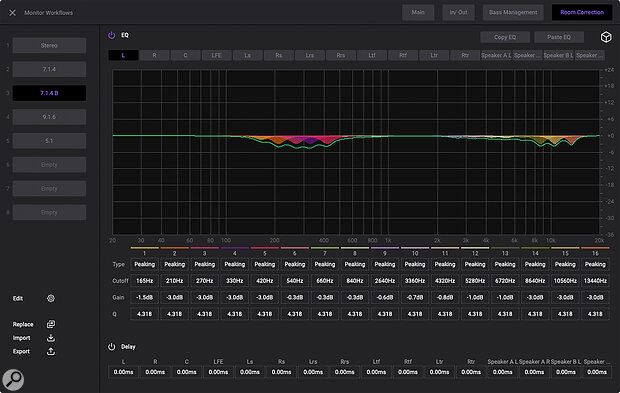The width and height of the screenshot is (620, 393).
Task: Select the Empty workflow slot 8
Action: [49, 212]
